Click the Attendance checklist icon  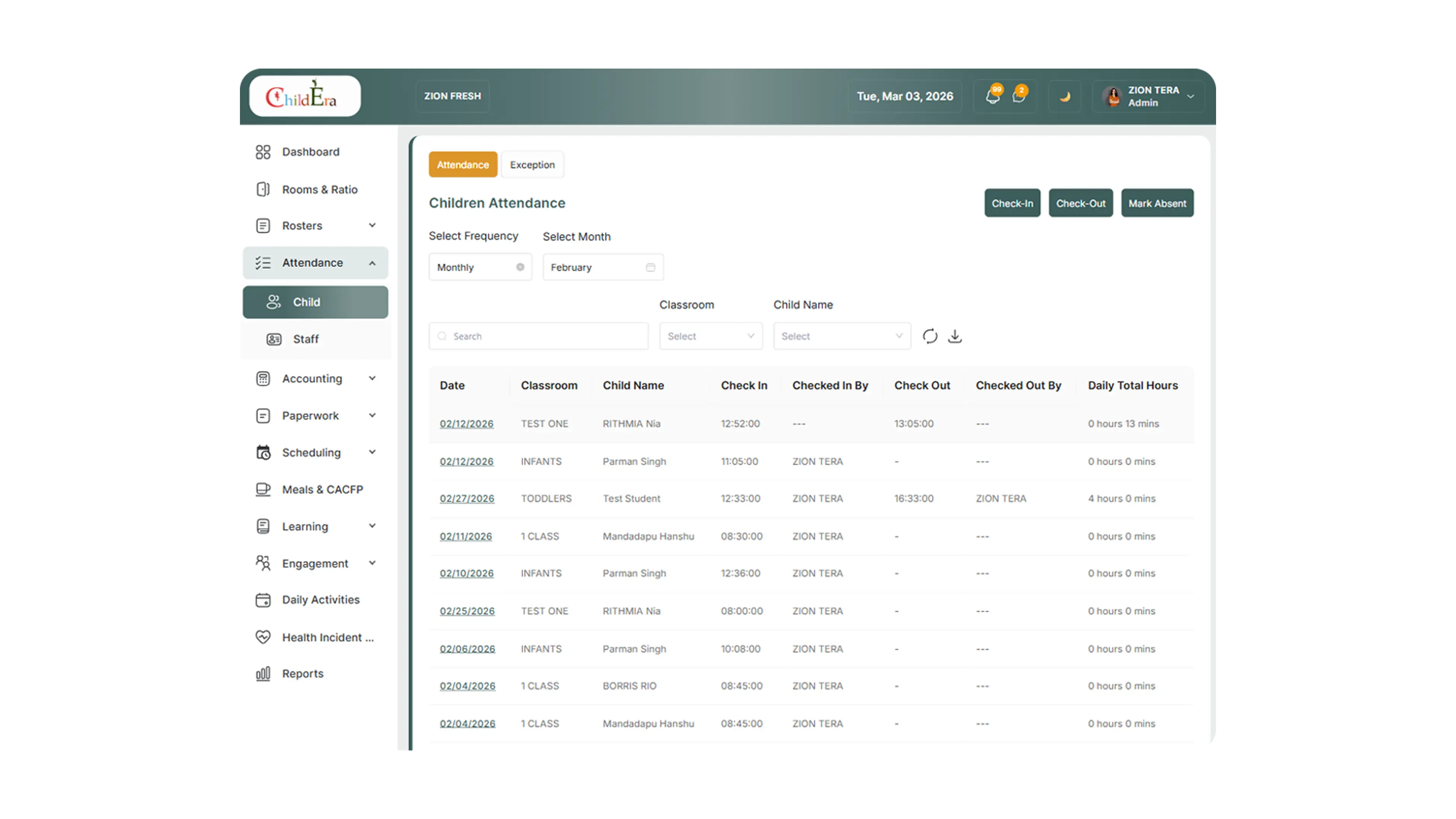click(x=263, y=263)
